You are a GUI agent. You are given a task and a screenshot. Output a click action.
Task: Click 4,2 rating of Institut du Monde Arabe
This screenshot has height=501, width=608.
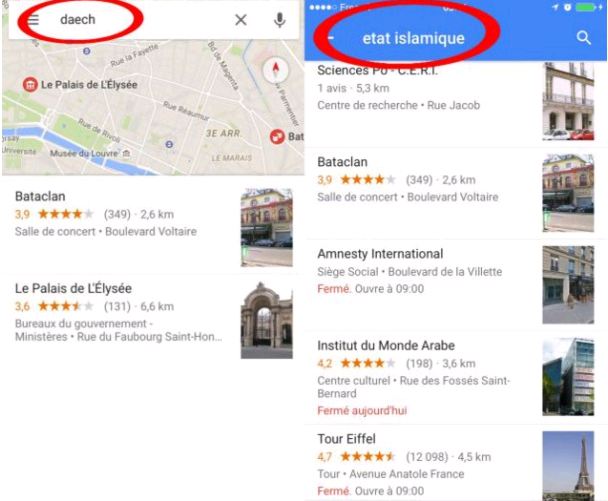pos(356,363)
